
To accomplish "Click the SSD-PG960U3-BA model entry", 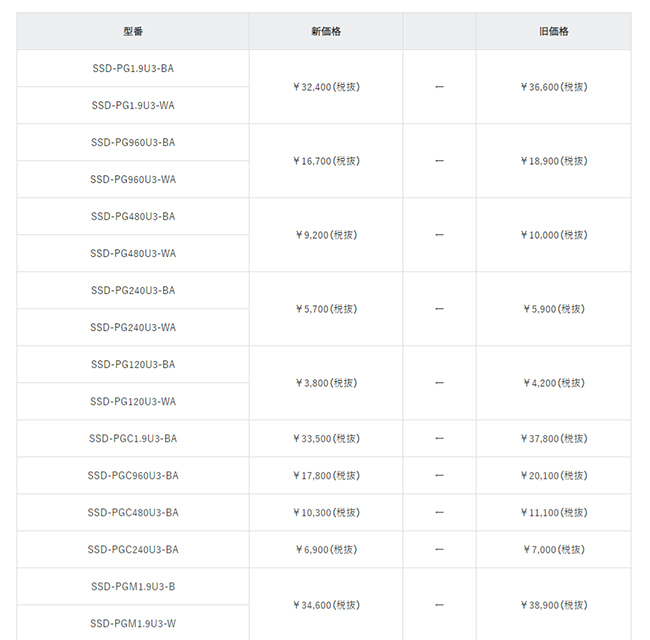I will point(133,142).
